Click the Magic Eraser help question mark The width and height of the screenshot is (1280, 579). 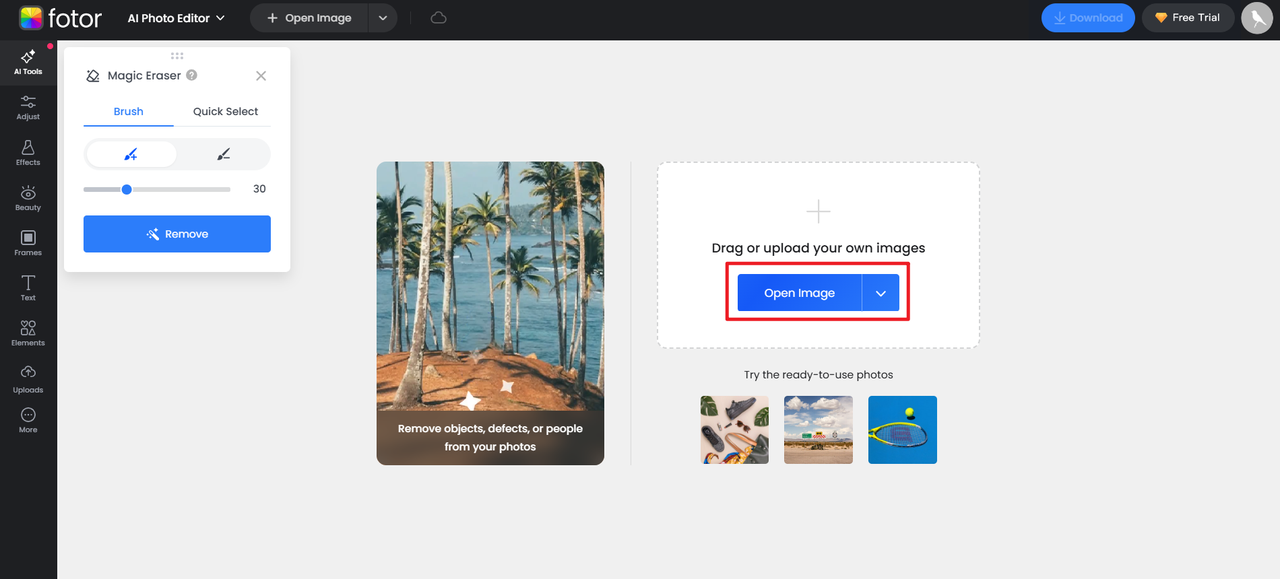click(191, 75)
